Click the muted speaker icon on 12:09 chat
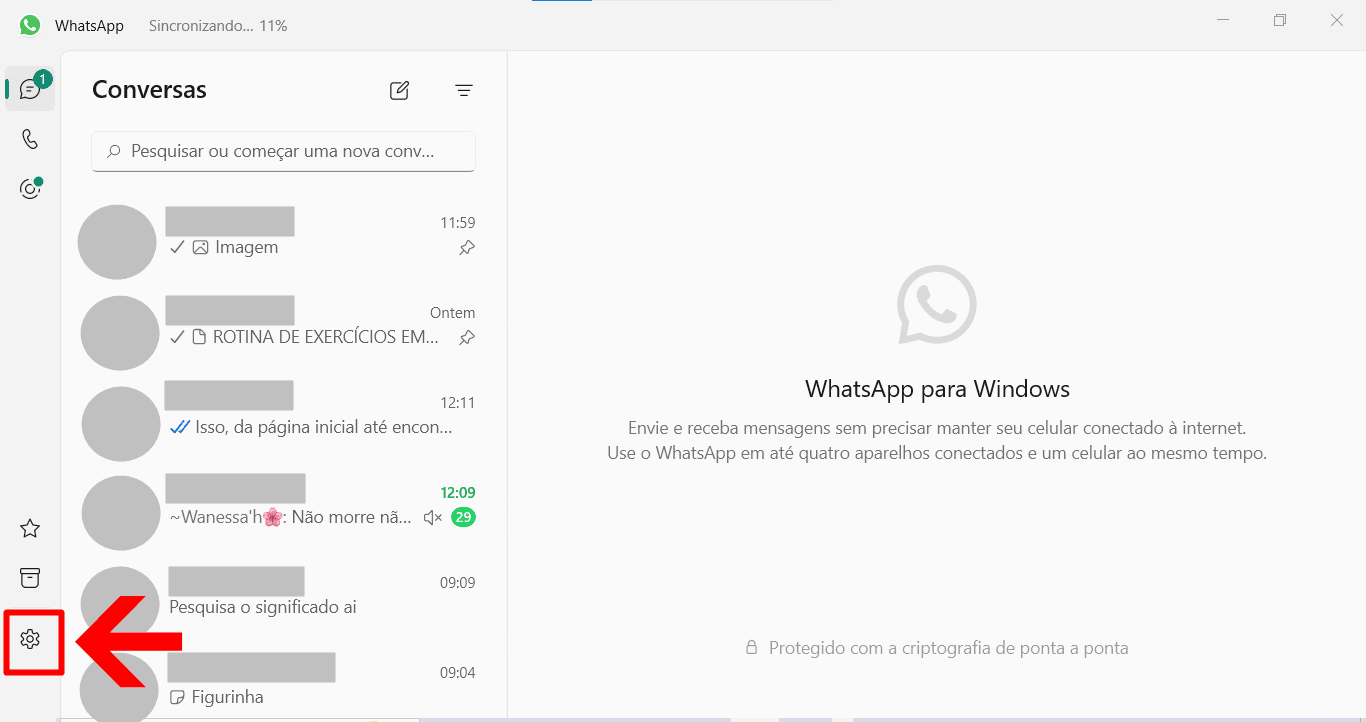This screenshot has width=1366, height=722. click(433, 518)
